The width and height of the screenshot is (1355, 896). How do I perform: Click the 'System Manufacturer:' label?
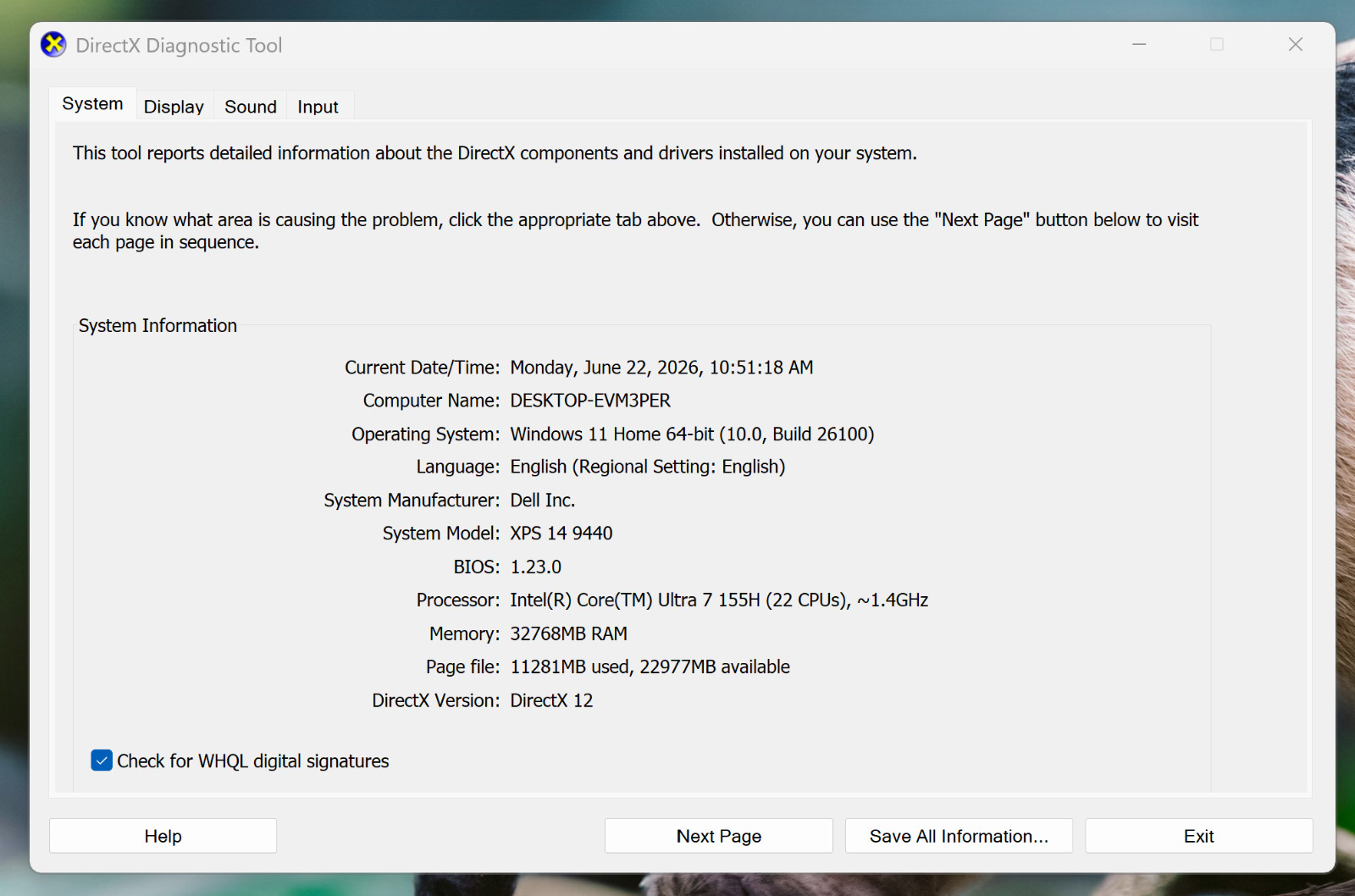412,501
